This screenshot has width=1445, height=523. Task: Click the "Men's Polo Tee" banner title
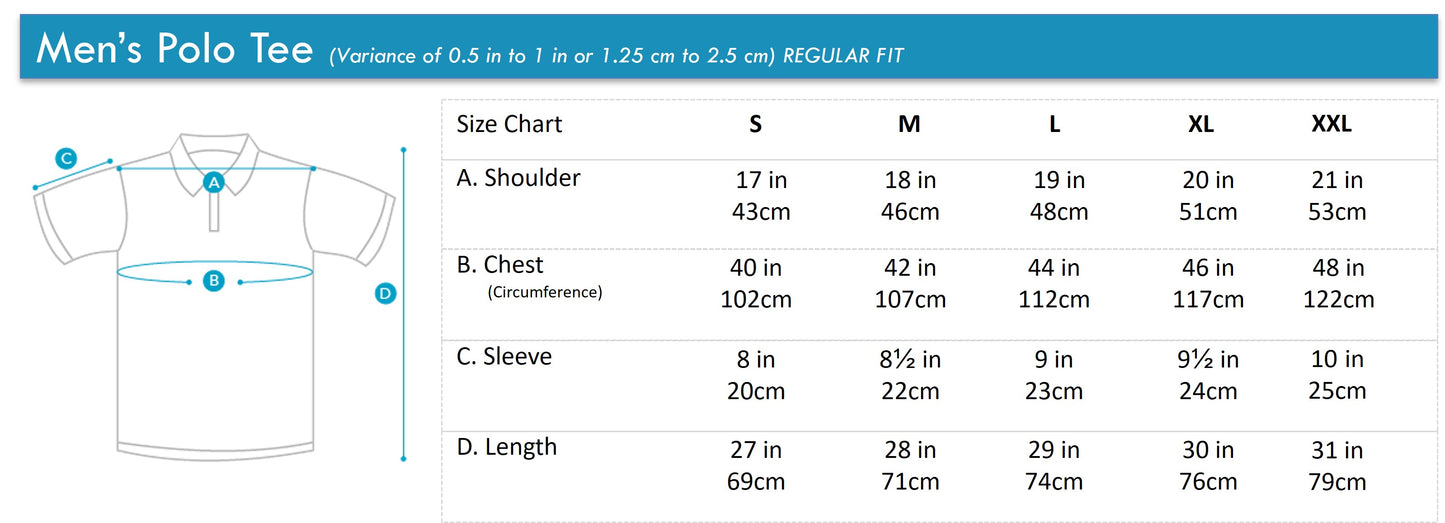coord(175,48)
